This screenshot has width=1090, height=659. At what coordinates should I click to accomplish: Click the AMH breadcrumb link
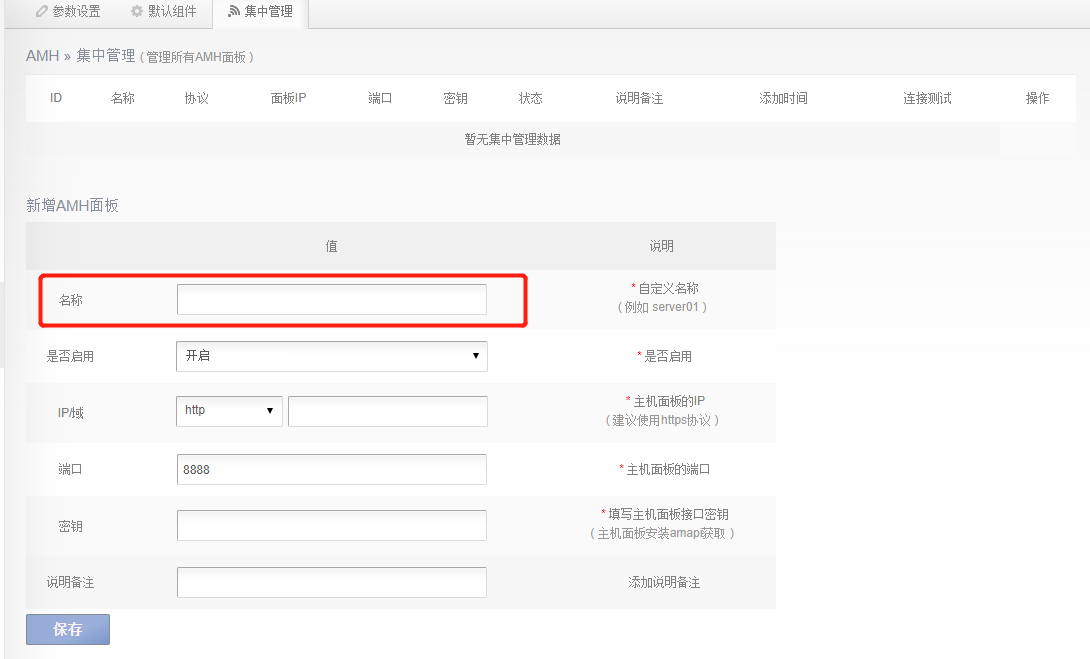(x=42, y=56)
